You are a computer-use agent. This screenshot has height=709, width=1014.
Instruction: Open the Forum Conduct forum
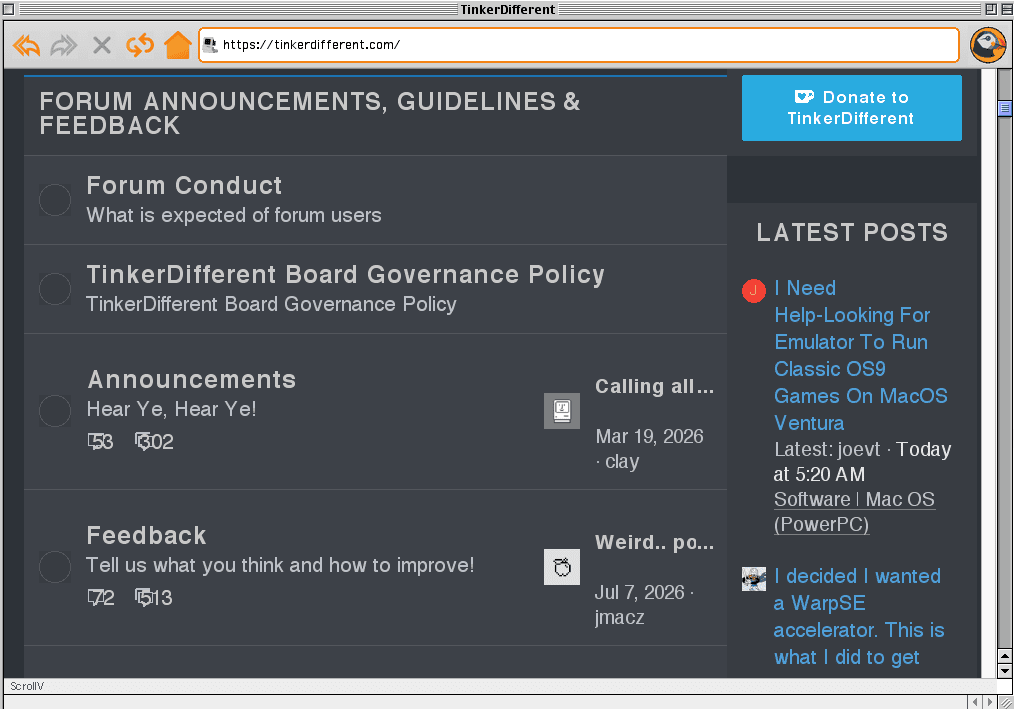coord(184,186)
